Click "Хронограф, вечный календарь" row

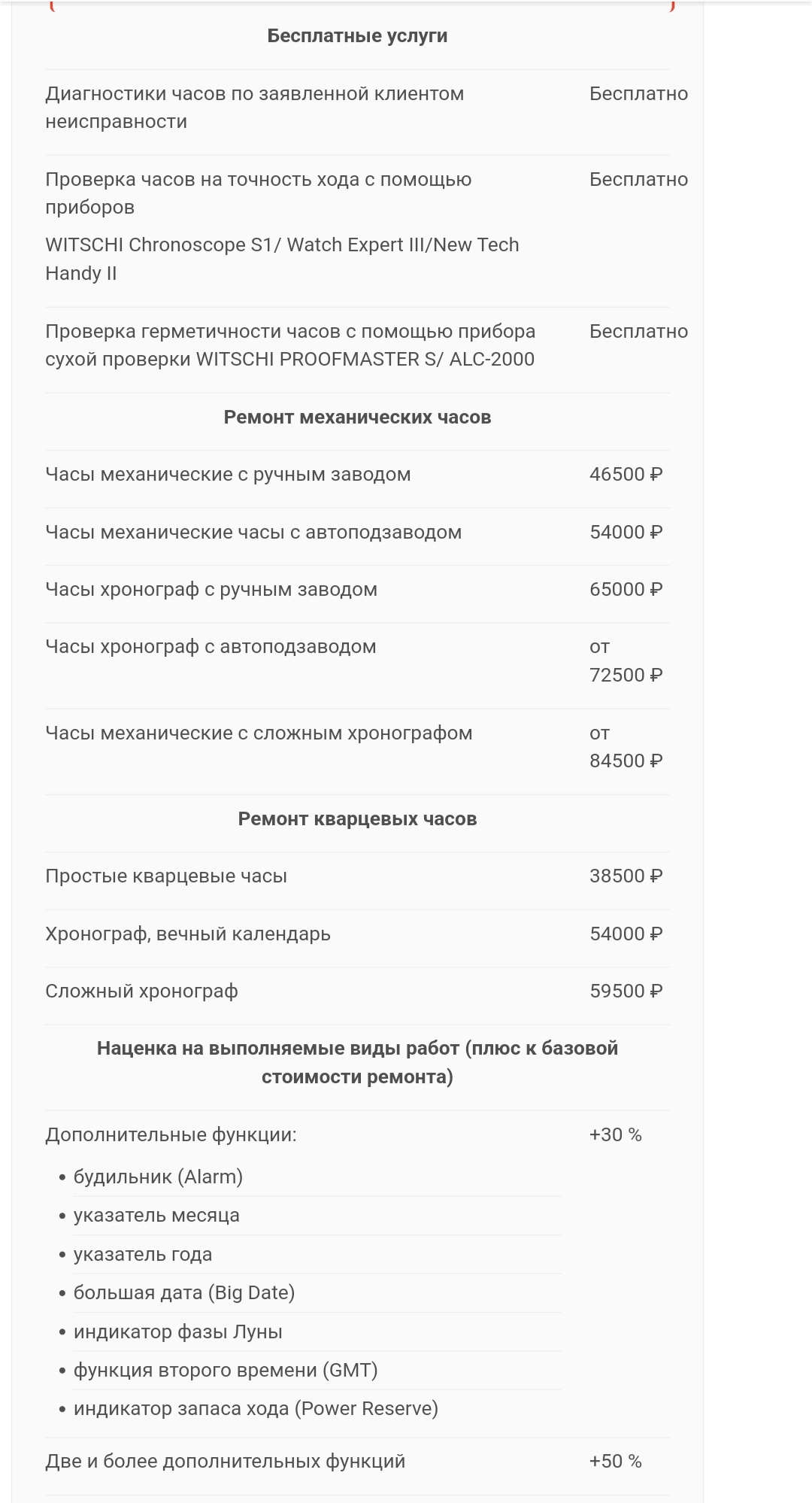[x=188, y=934]
